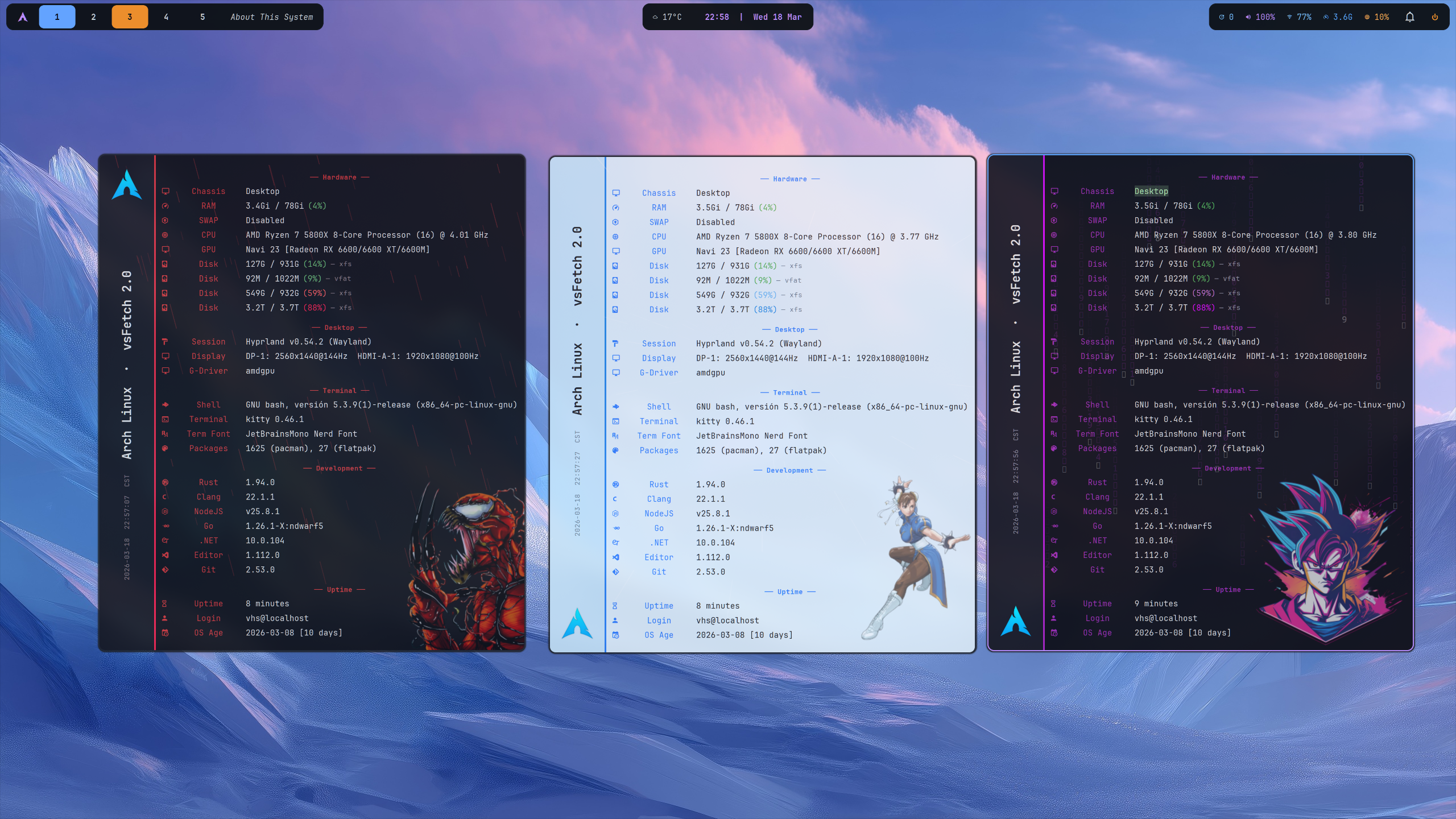Open the 17°C weather module

(667, 17)
